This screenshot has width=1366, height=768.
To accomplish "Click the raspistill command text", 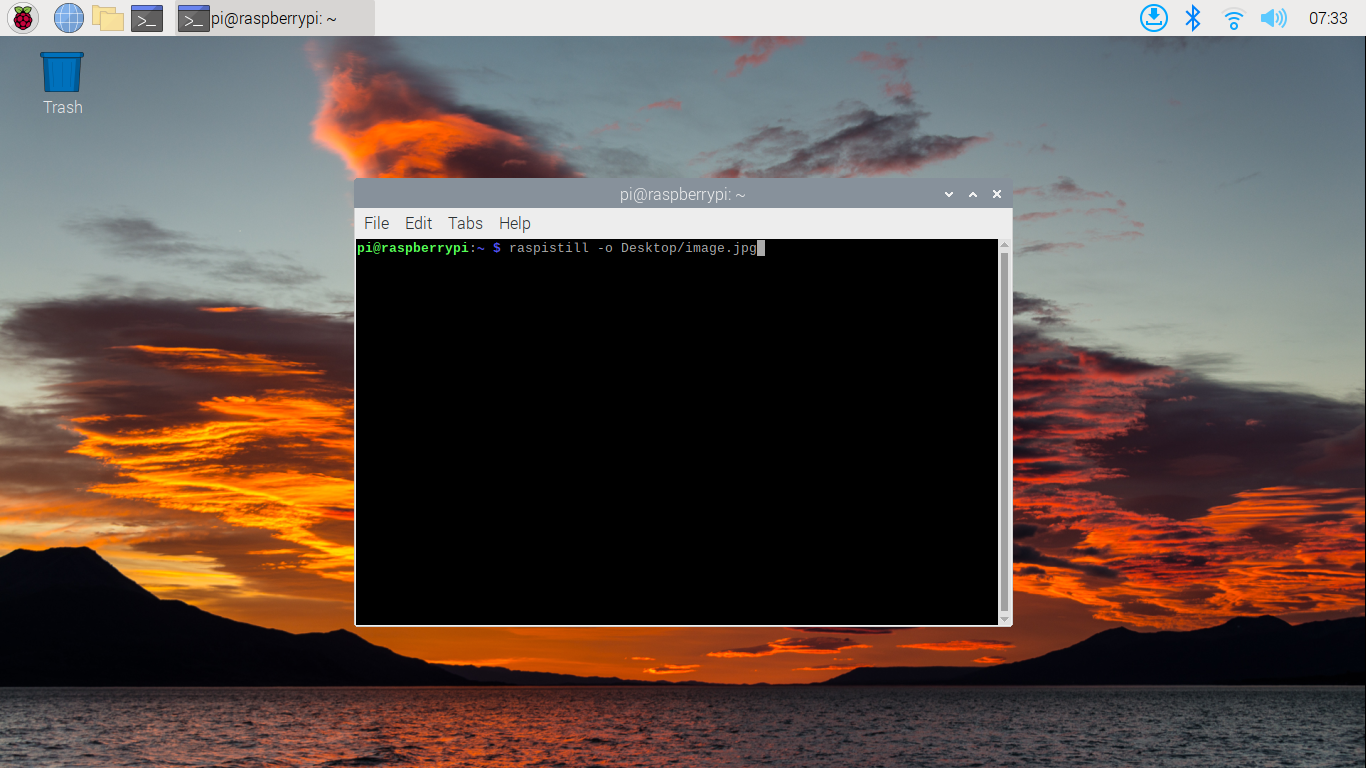I will (x=549, y=248).
